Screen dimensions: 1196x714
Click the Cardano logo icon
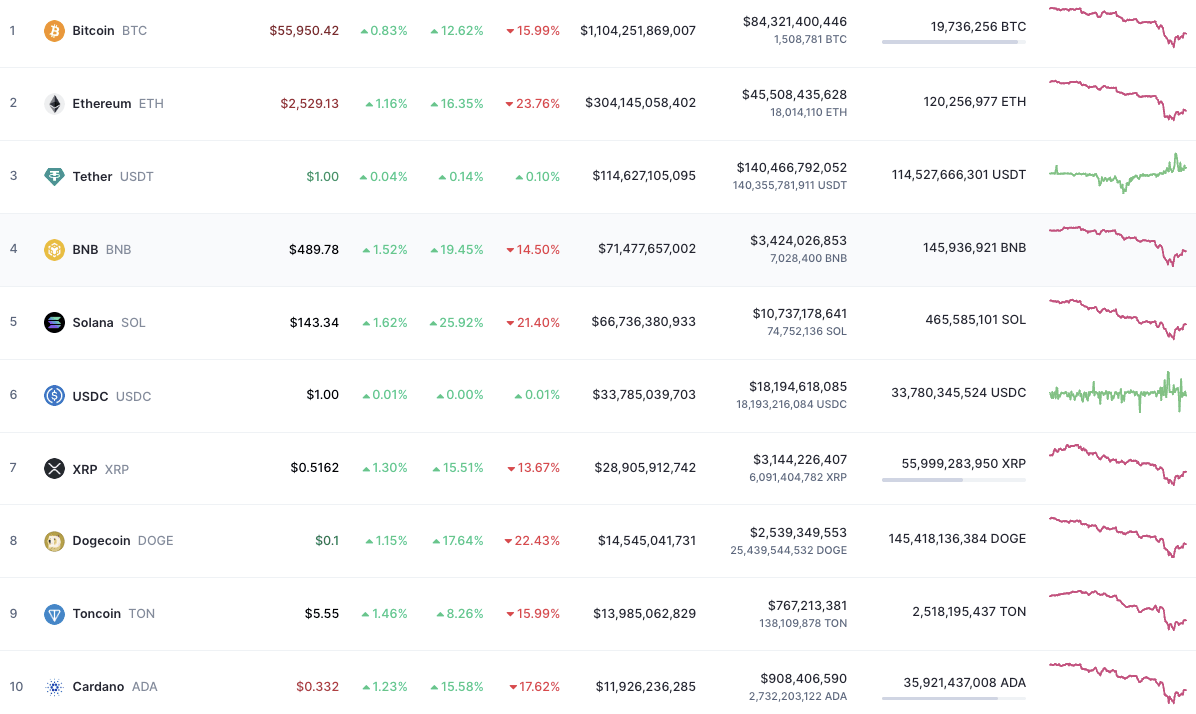point(54,687)
